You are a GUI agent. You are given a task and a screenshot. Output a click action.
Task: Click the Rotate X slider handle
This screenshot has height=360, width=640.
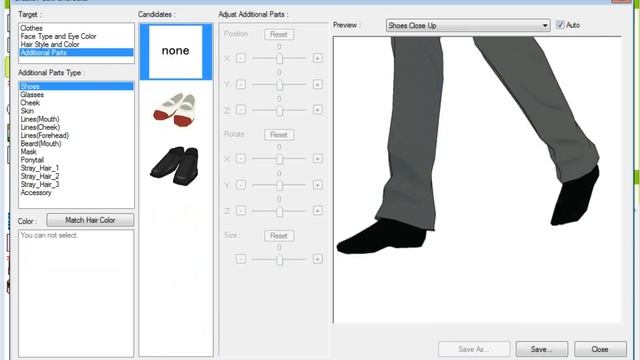(280, 159)
